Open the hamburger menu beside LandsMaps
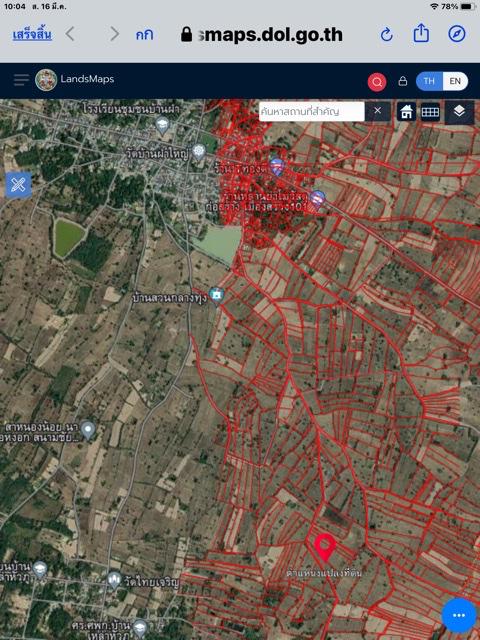This screenshot has width=480, height=640. (x=21, y=80)
